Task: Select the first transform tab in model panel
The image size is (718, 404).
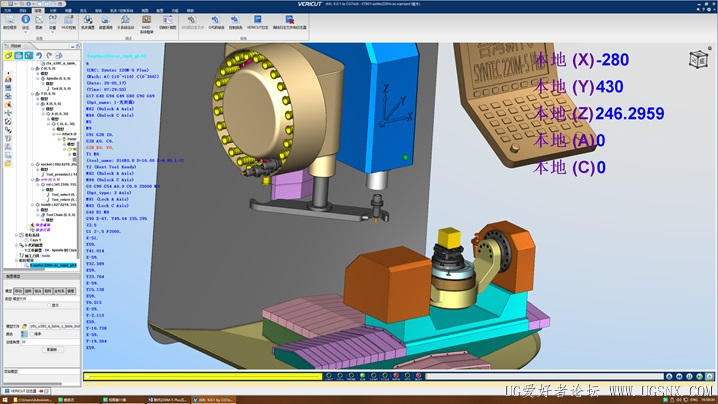Action: point(18,291)
